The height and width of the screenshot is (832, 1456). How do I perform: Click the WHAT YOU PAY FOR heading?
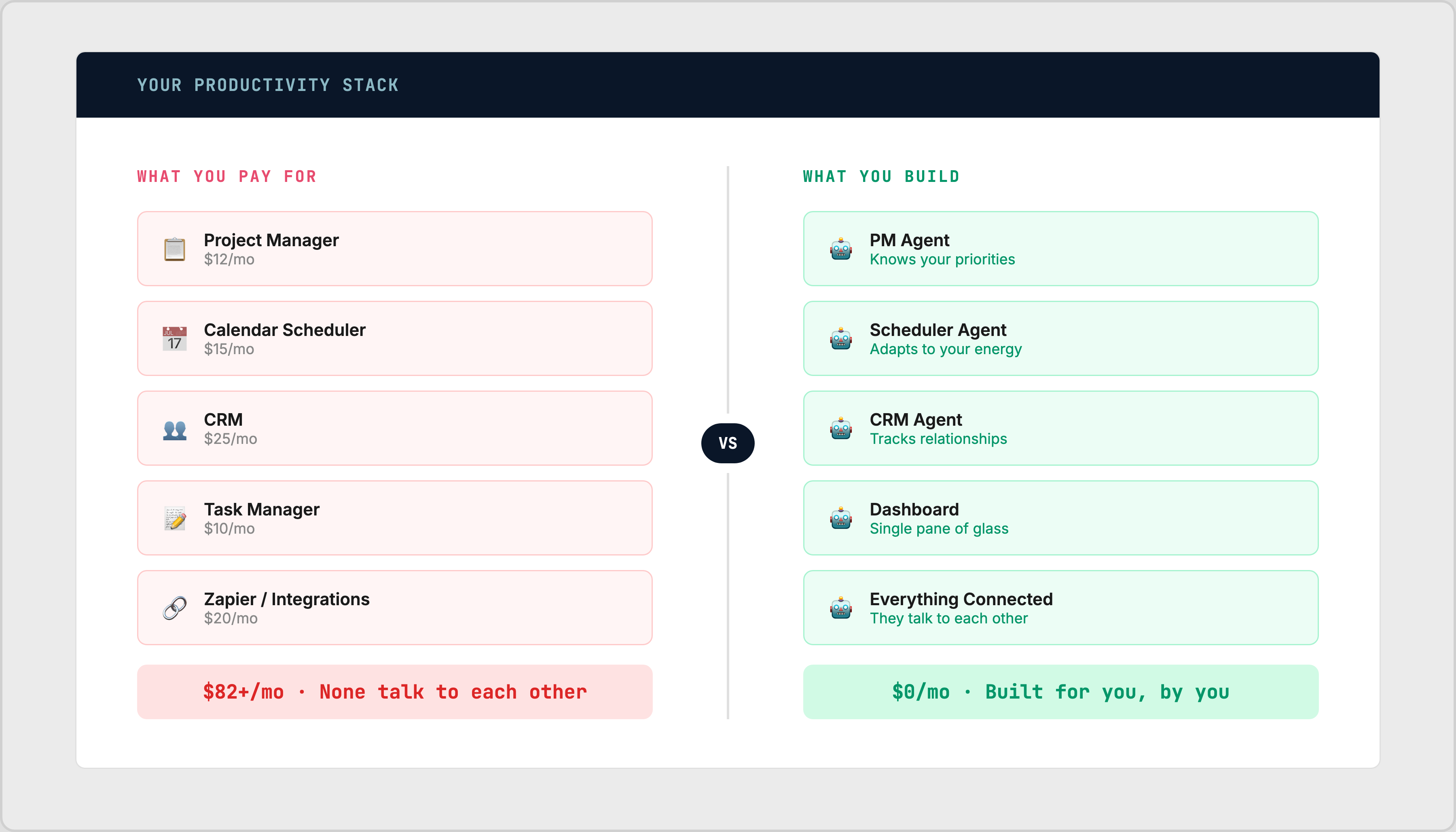pos(226,177)
